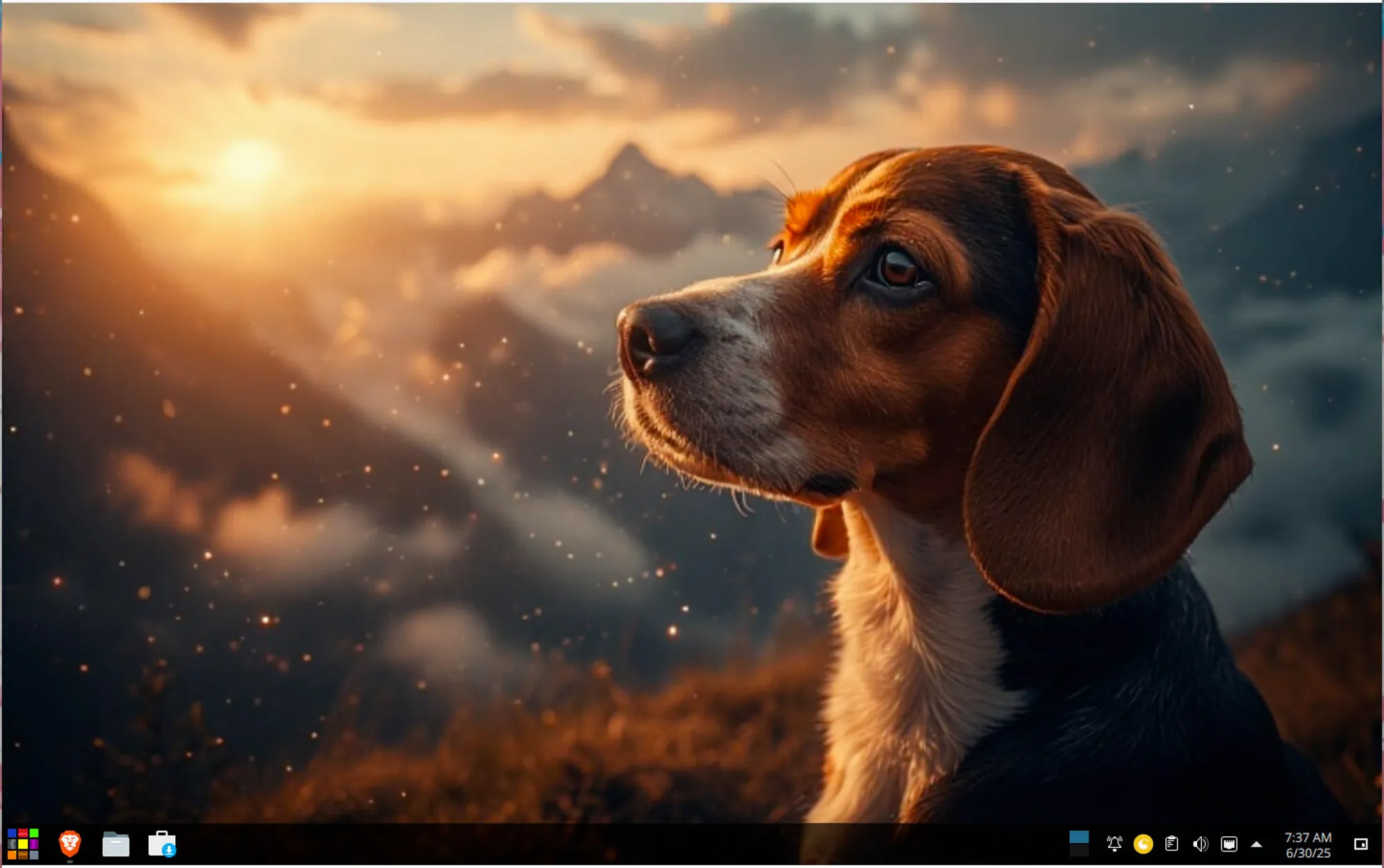This screenshot has height=868, width=1384.
Task: Launch the Brave browser from the taskbar
Action: point(70,844)
